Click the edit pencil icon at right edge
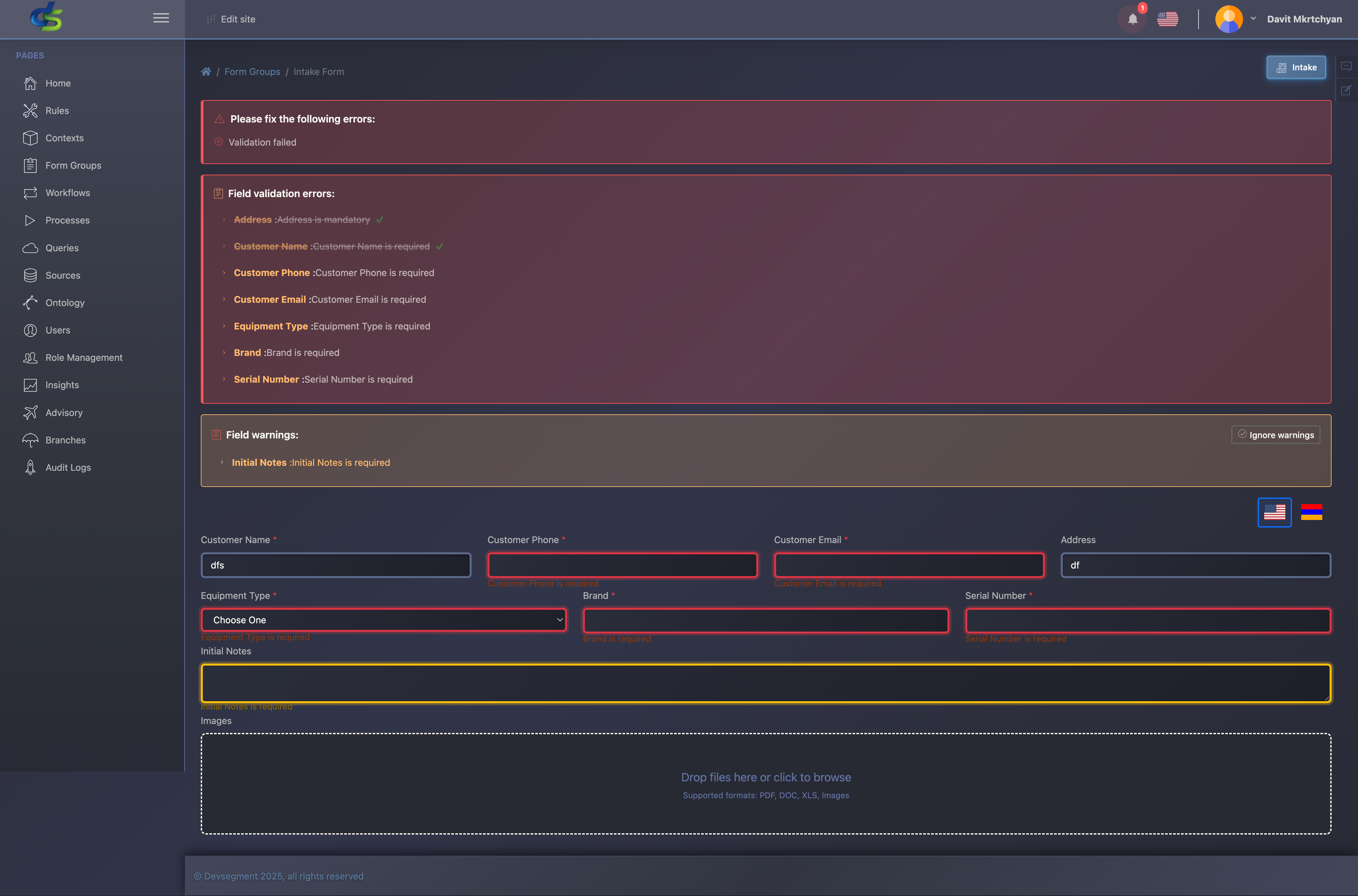 (1346, 90)
